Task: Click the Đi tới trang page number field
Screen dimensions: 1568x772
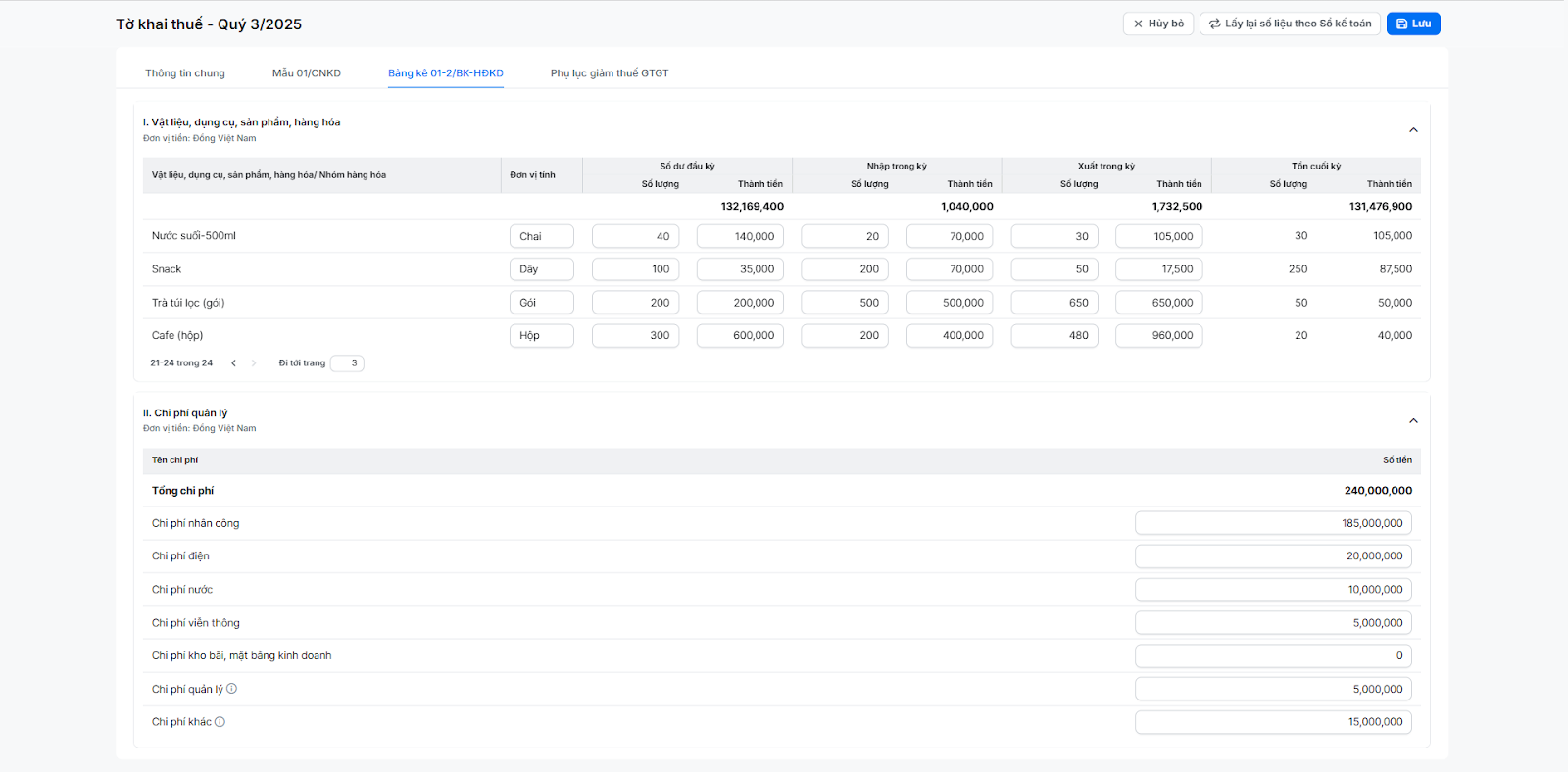Action: 347,363
